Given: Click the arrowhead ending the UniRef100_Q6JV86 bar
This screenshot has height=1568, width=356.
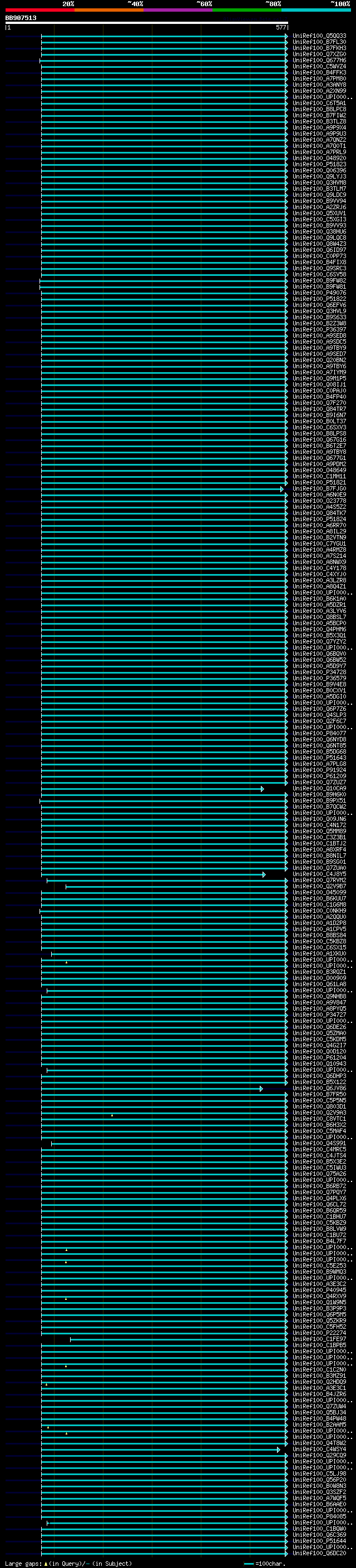Looking at the screenshot, I should [x=261, y=1089].
